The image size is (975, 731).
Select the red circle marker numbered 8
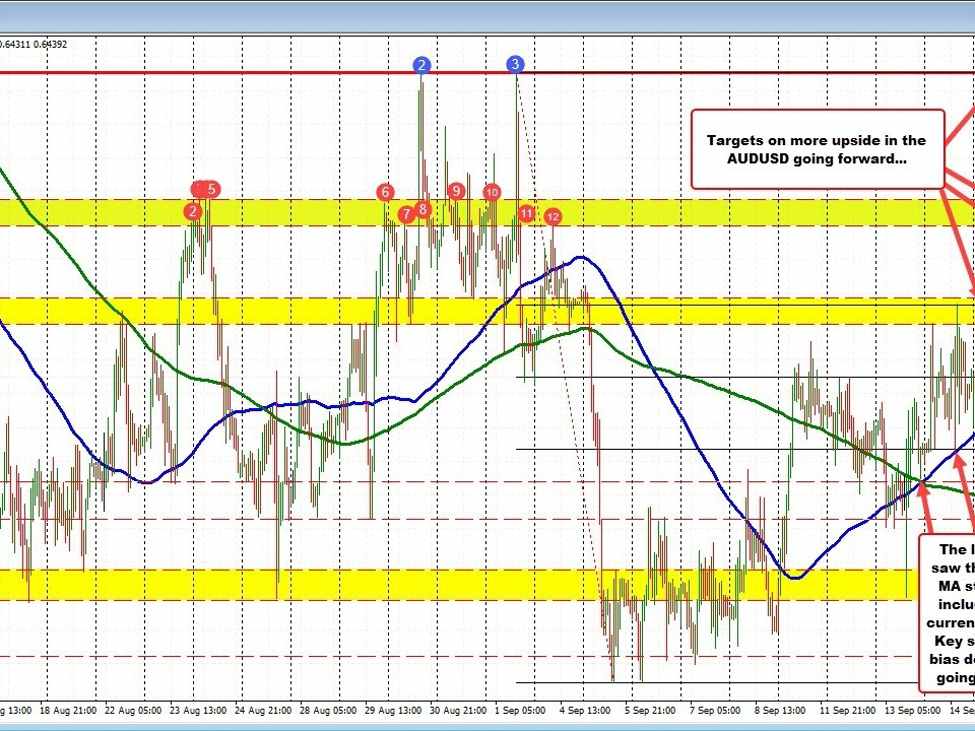pos(423,209)
